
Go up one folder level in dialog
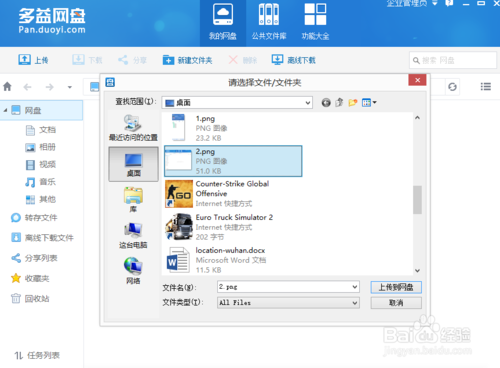point(339,103)
